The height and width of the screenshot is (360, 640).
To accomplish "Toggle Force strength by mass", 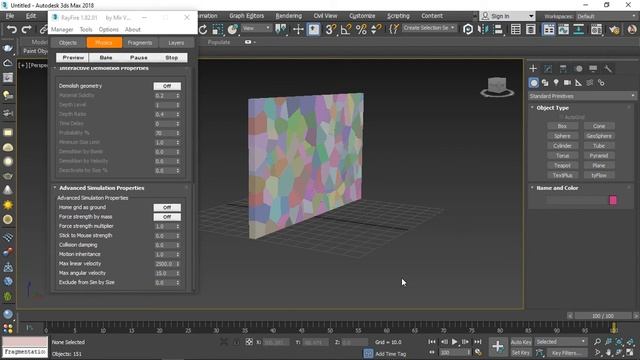I will click(167, 217).
